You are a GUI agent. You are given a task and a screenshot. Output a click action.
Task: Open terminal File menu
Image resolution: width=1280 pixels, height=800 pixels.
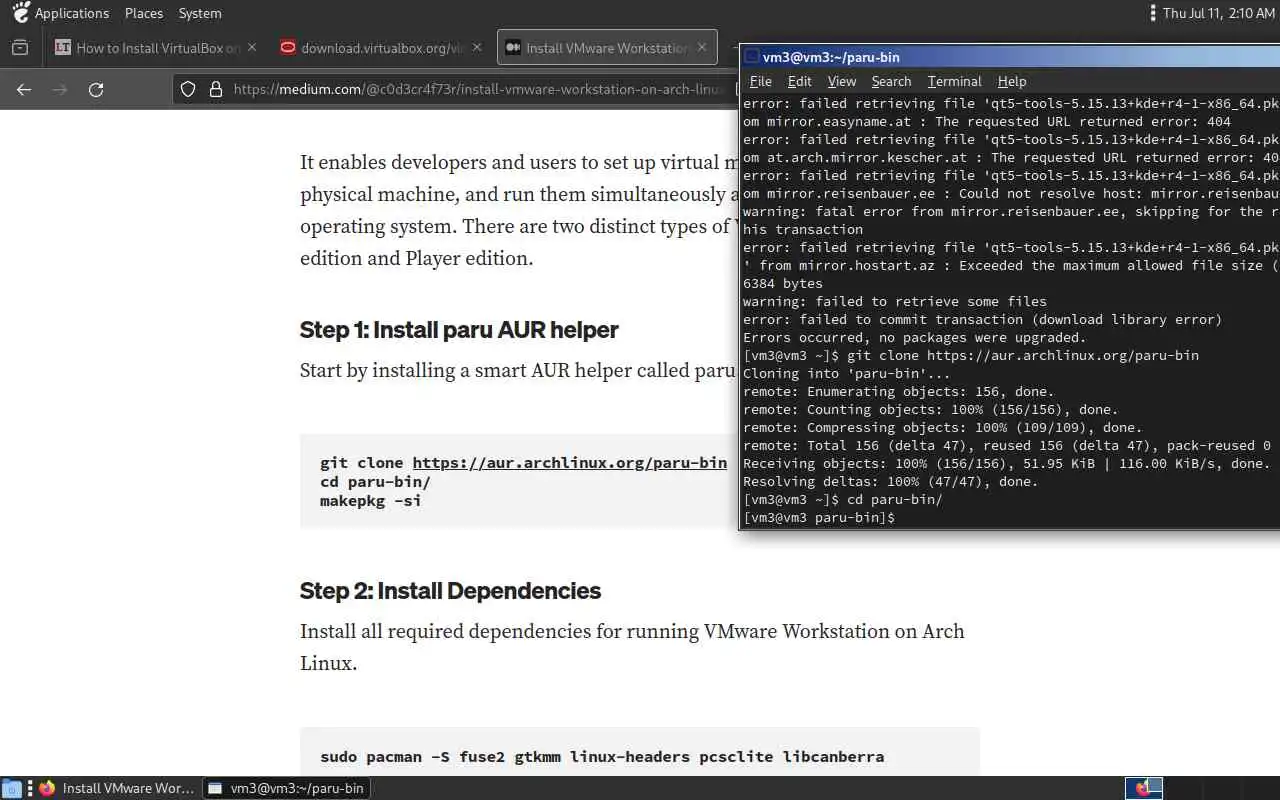[760, 81]
